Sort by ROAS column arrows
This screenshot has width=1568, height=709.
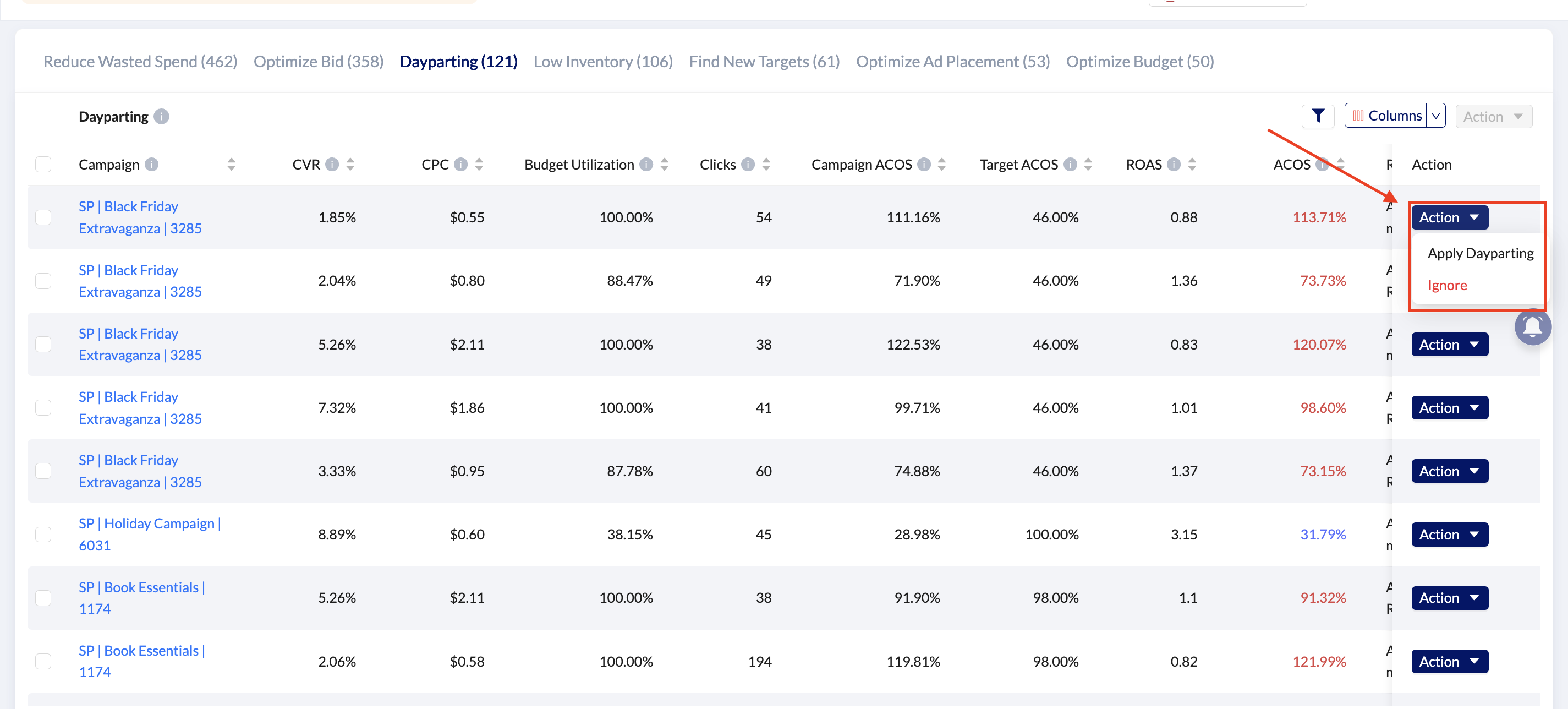tap(1191, 165)
